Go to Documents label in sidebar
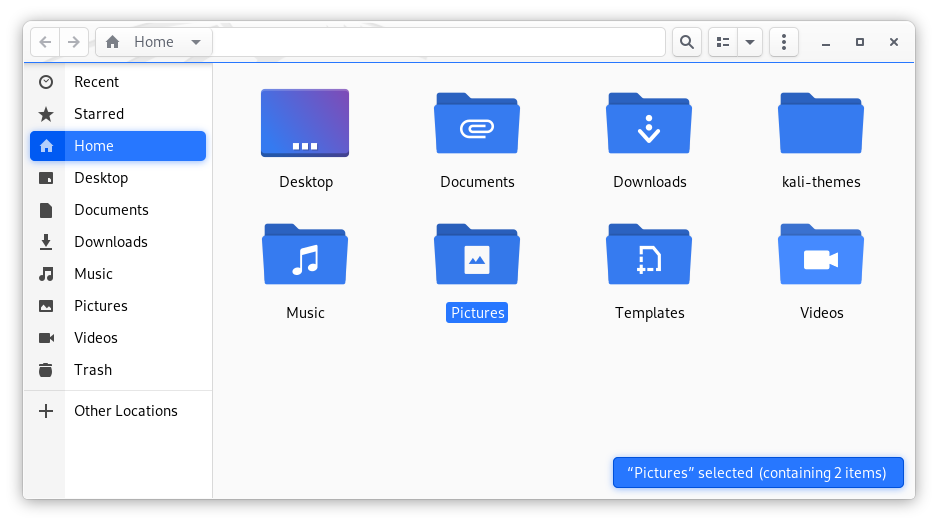938x524 pixels. 111,210
